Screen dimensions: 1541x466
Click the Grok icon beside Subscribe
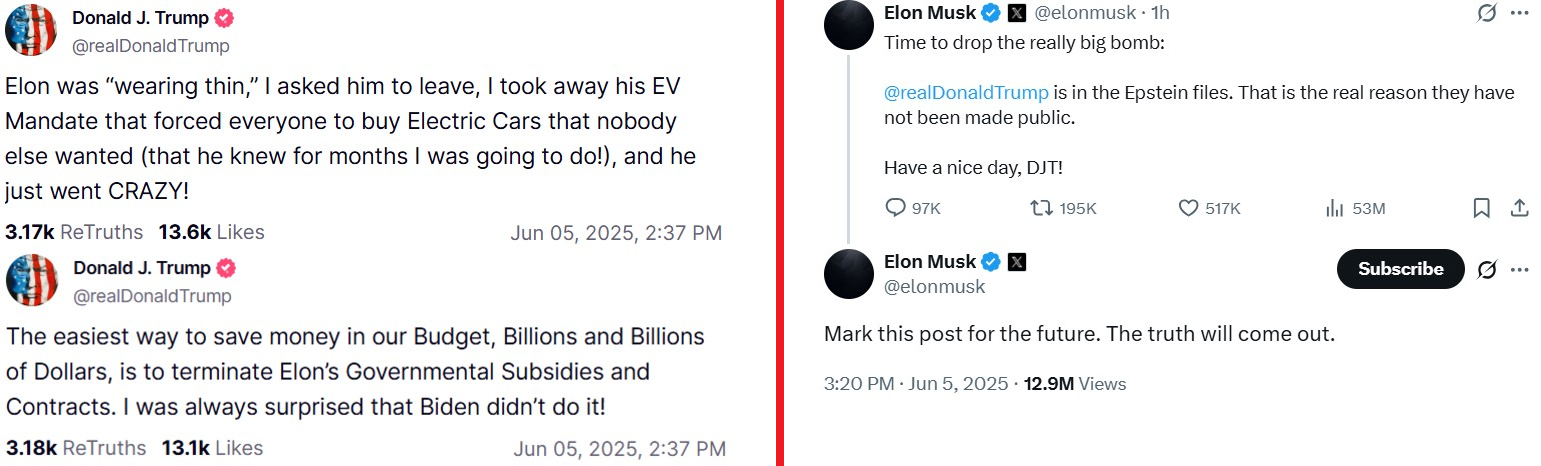[x=1487, y=270]
